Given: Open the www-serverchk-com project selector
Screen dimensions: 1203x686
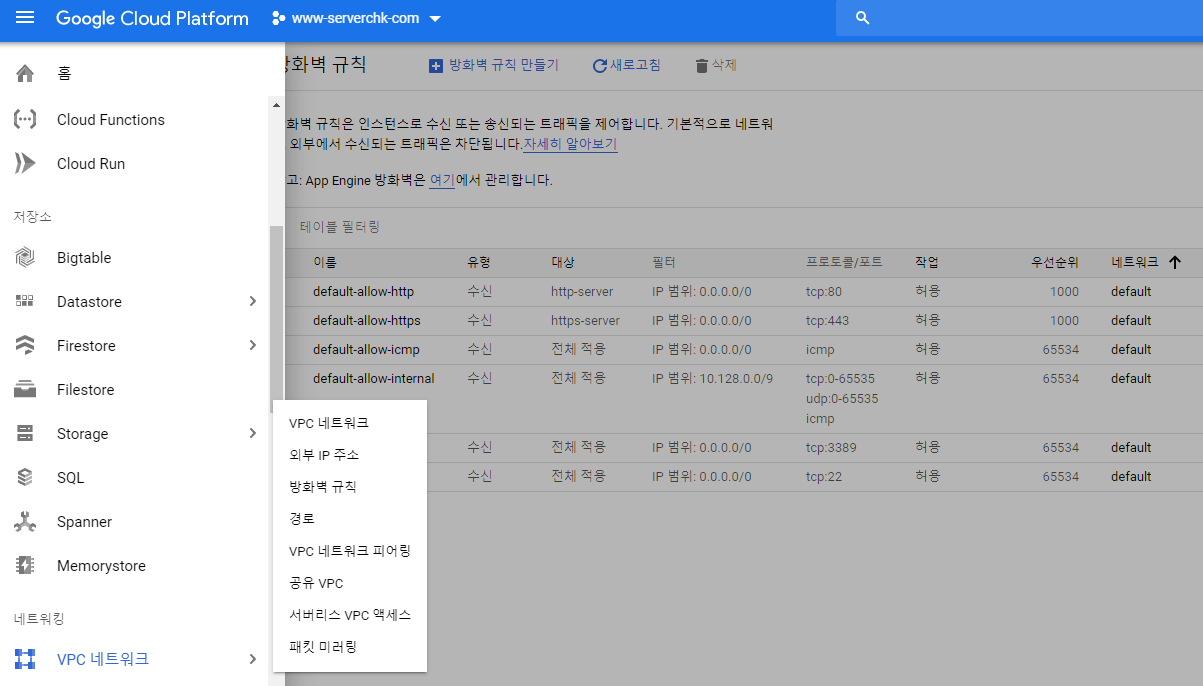Looking at the screenshot, I should (x=355, y=19).
